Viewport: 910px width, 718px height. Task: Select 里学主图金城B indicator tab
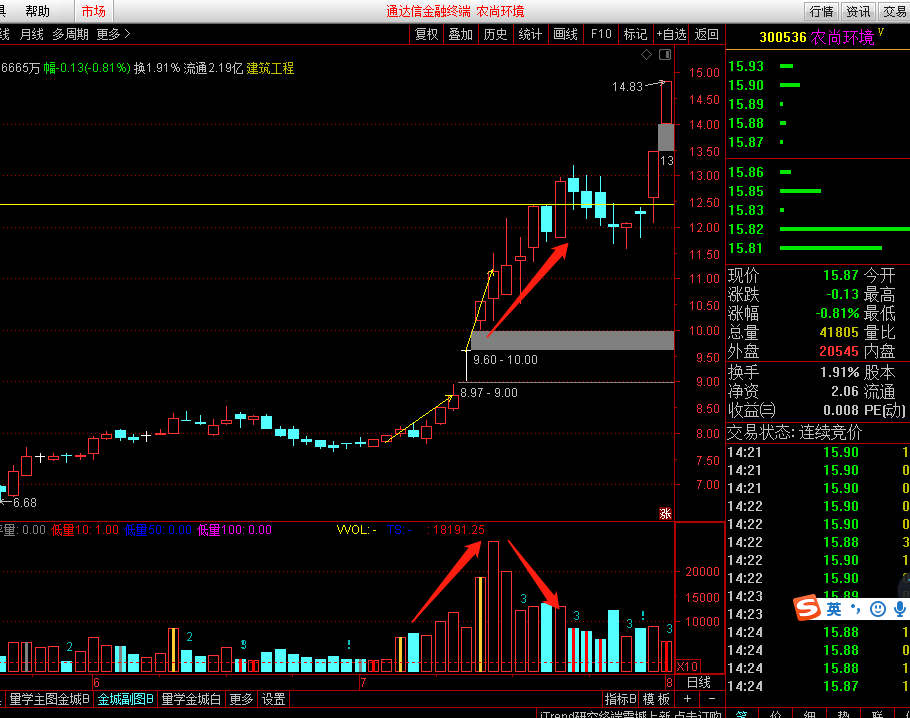49,699
